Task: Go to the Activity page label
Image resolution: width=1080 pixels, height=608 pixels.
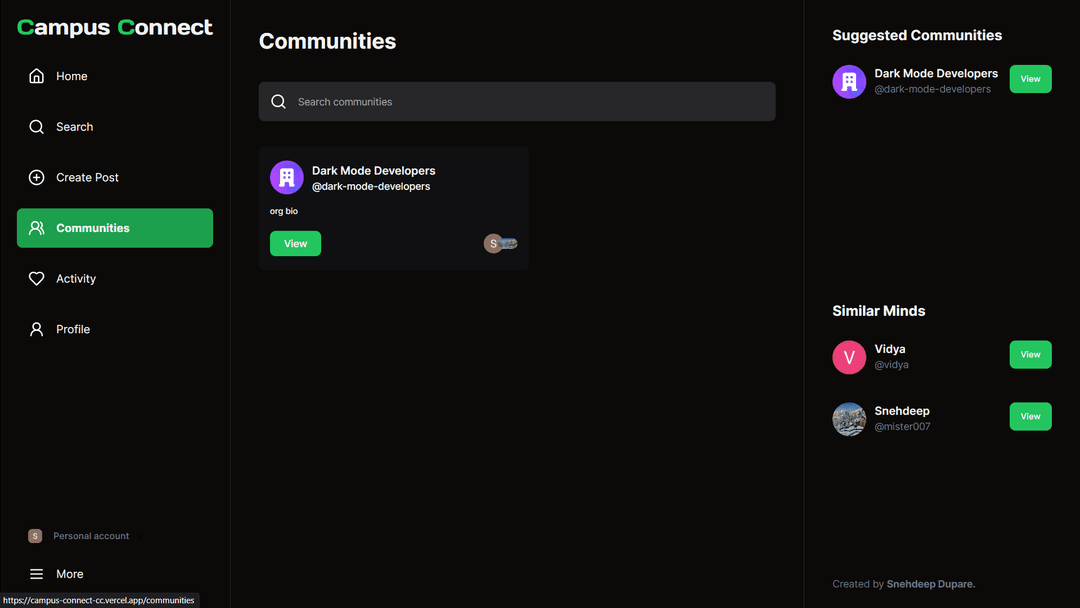Action: [76, 279]
